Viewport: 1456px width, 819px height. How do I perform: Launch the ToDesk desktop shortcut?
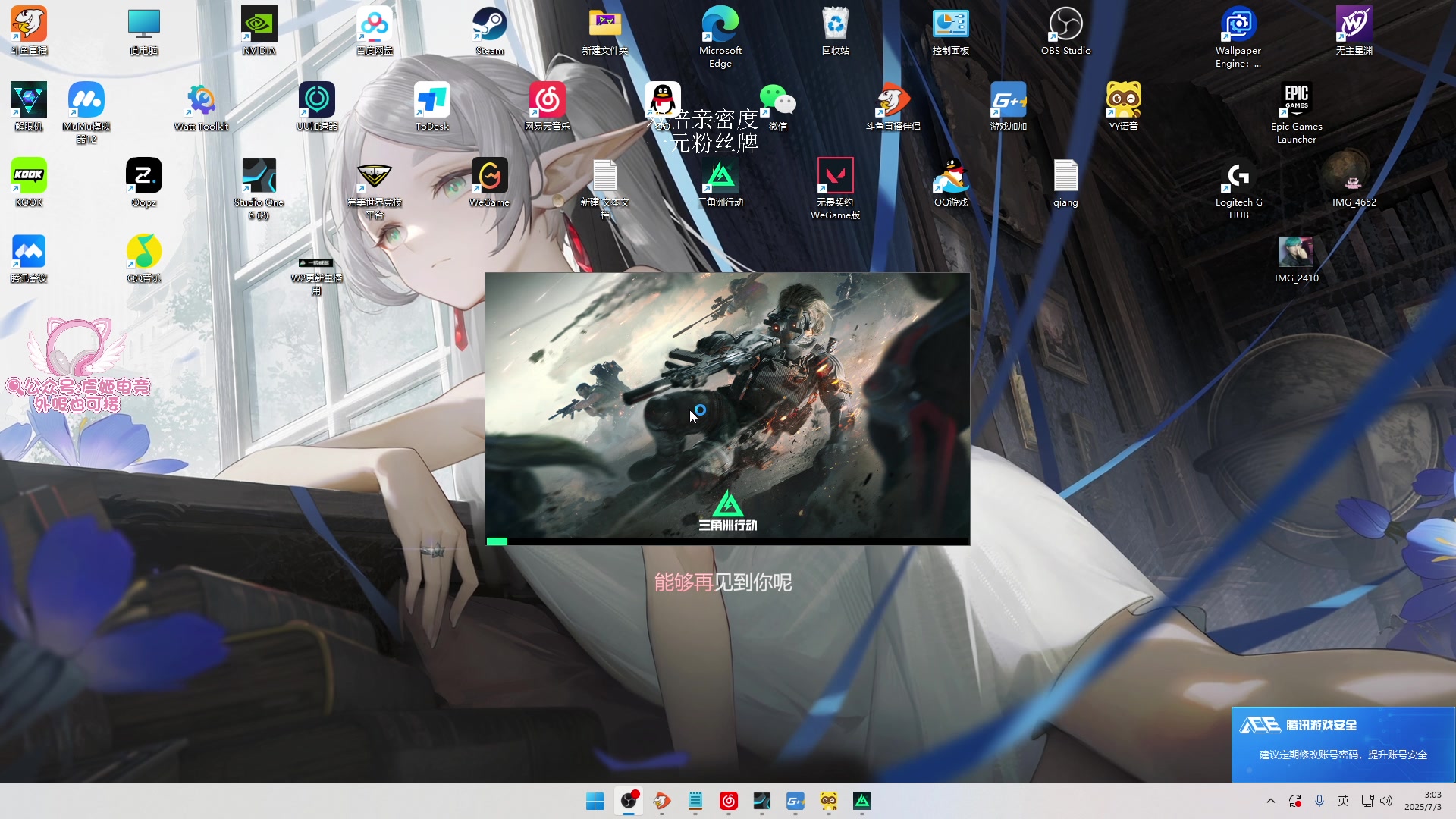click(x=432, y=106)
